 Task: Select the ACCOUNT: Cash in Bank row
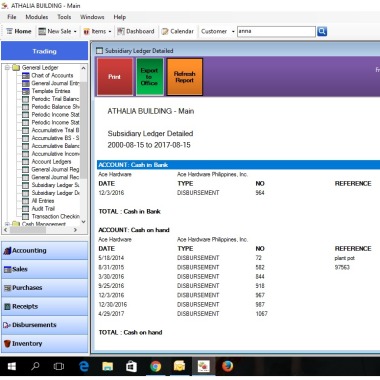[x=238, y=165]
